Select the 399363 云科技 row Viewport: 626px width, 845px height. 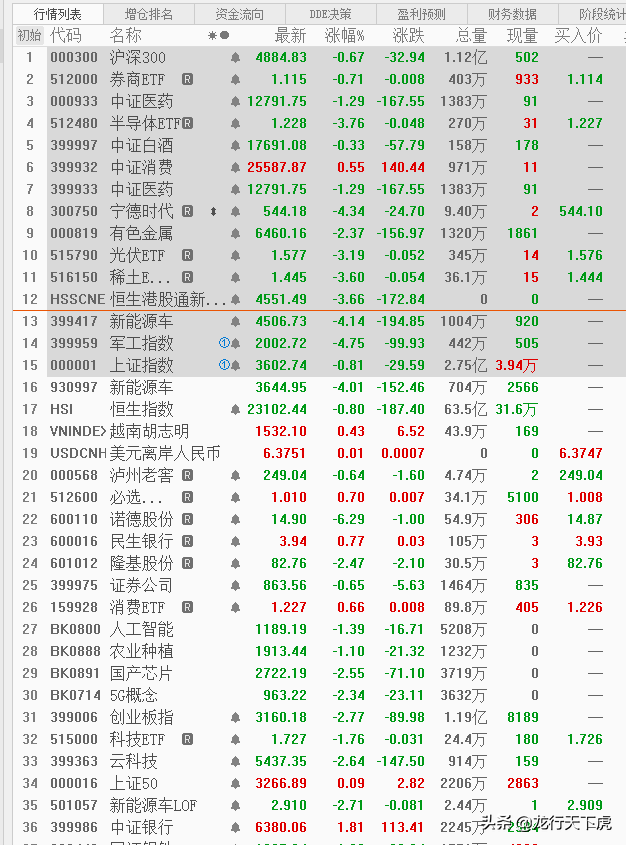tap(319, 761)
